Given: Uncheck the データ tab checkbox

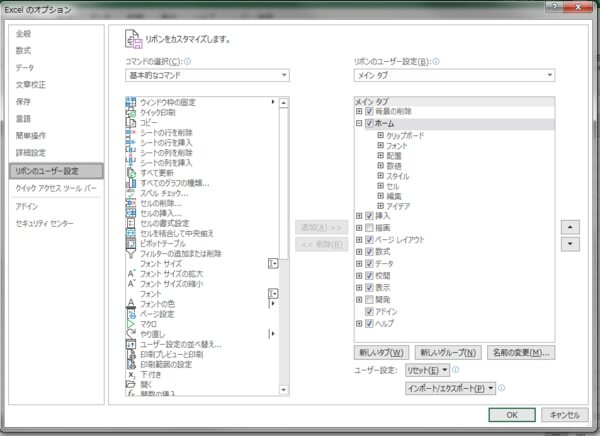Looking at the screenshot, I should 369,263.
